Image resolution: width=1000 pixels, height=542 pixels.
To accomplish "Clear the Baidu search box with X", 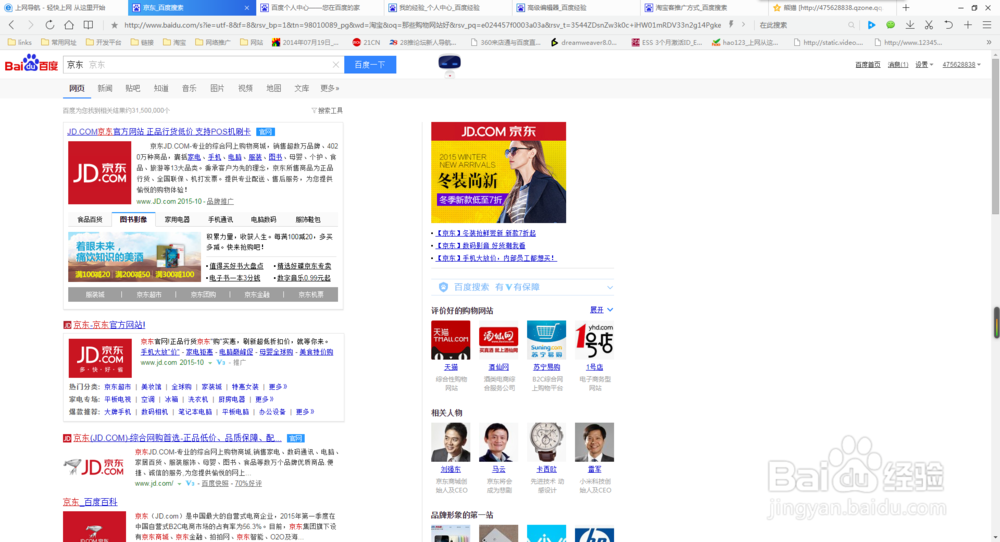I will point(335,64).
